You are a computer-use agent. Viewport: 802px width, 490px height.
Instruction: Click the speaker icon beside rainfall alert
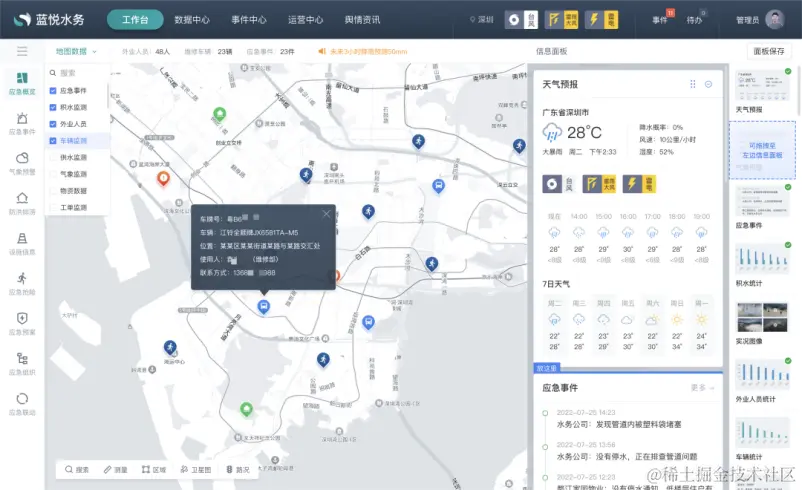point(322,51)
